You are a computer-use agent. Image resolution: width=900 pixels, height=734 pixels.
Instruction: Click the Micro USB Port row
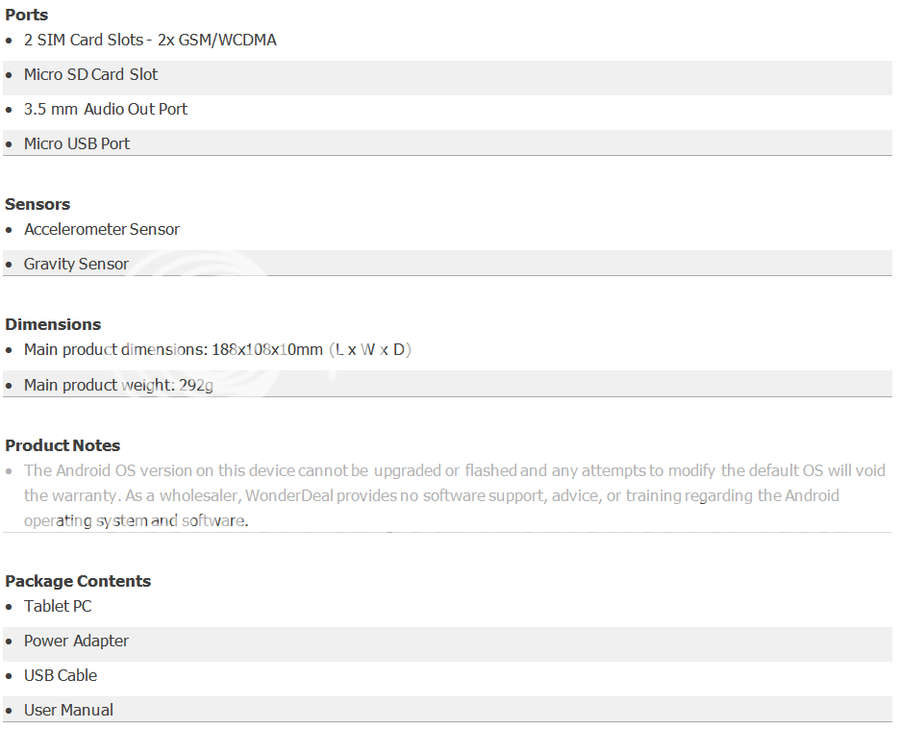(x=447, y=143)
